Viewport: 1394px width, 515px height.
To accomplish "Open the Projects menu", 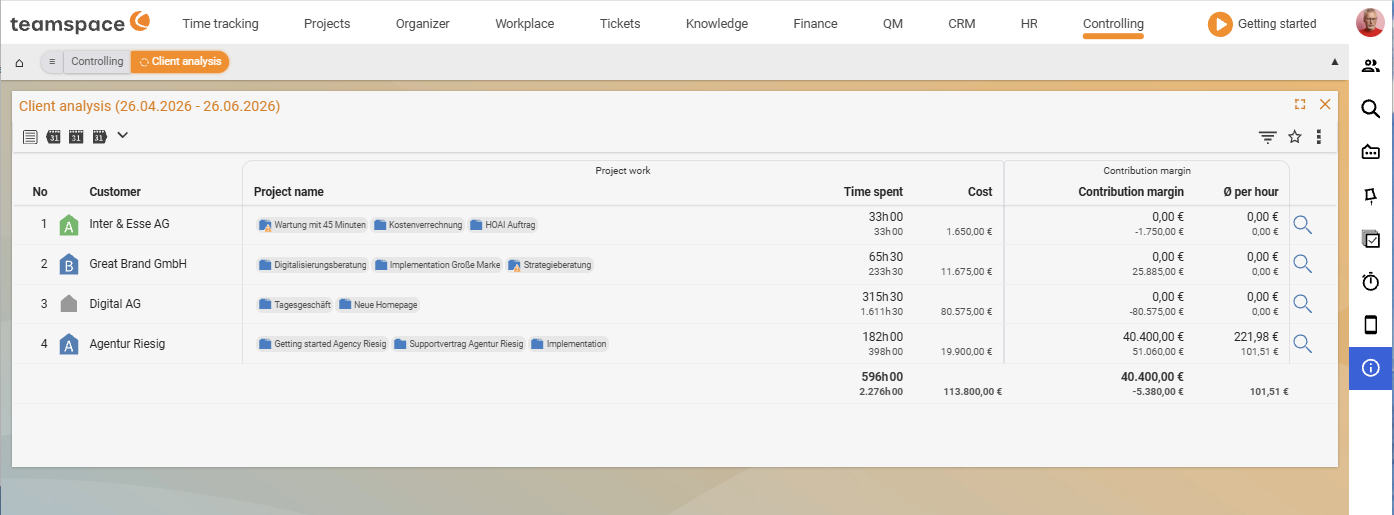I will 327,23.
